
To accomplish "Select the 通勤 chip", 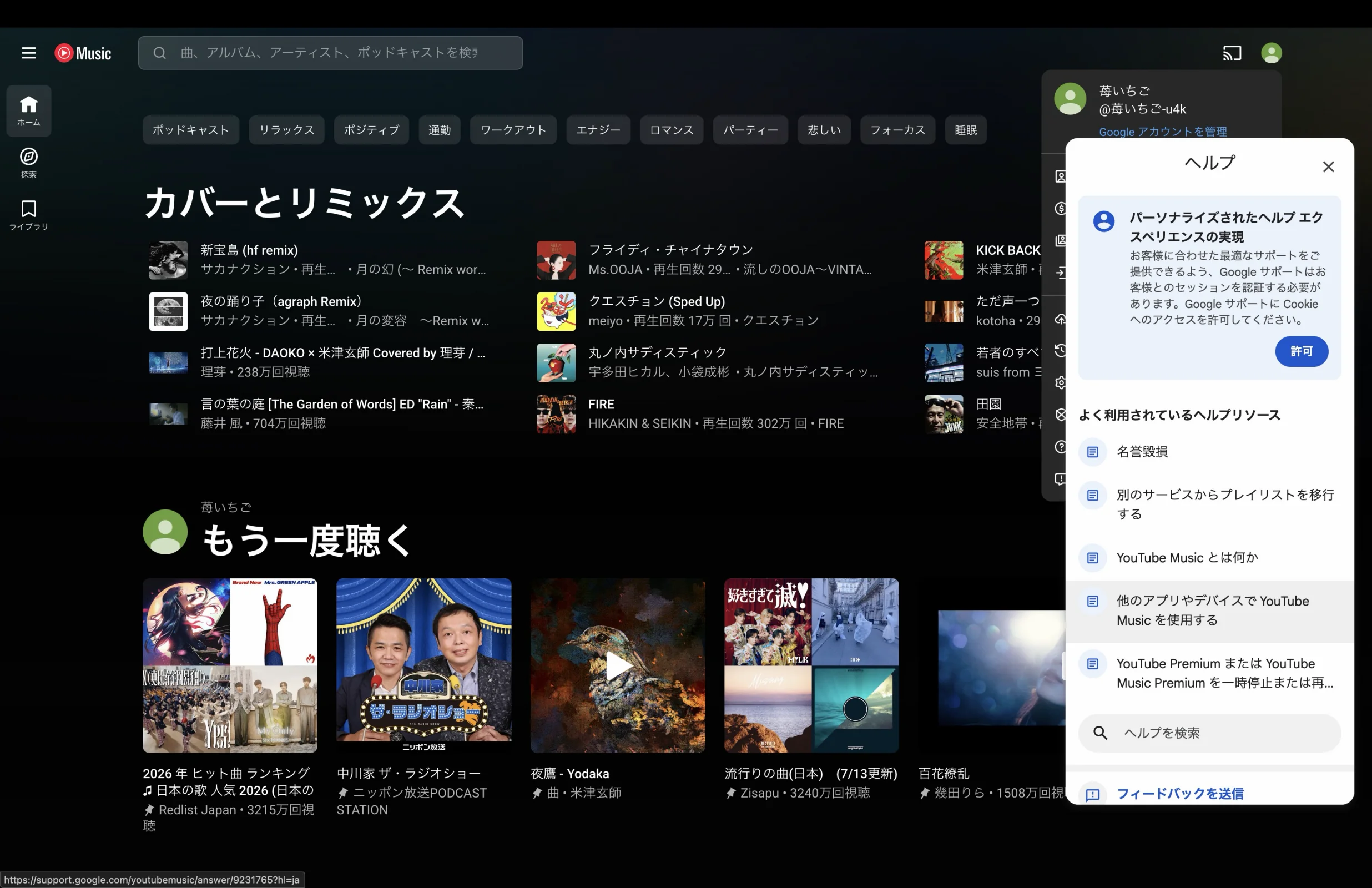I will click(x=439, y=130).
